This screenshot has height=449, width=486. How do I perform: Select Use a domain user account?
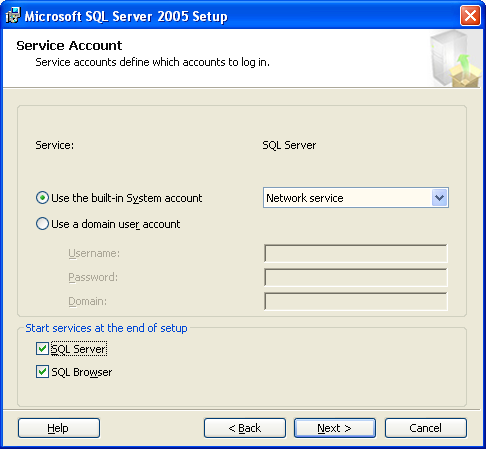tap(42, 224)
